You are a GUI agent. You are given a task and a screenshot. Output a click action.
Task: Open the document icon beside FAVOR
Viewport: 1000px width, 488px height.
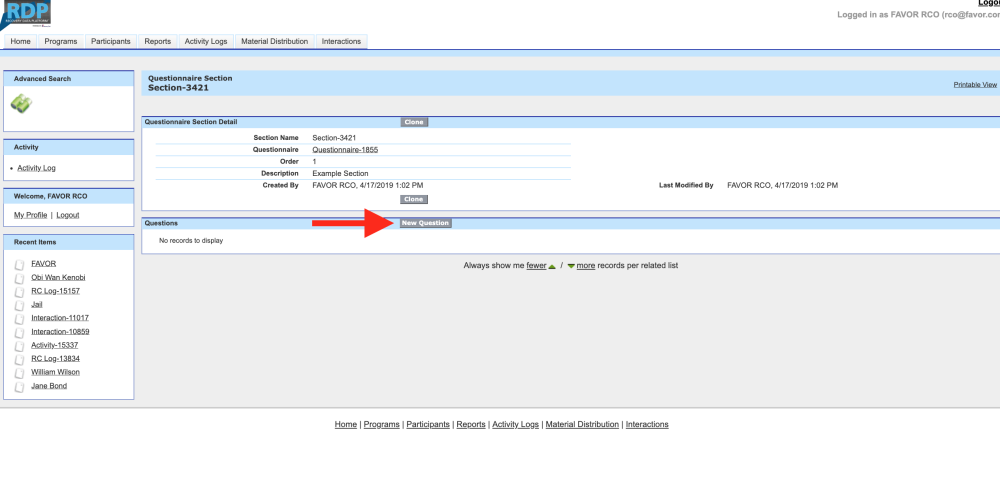(20, 264)
